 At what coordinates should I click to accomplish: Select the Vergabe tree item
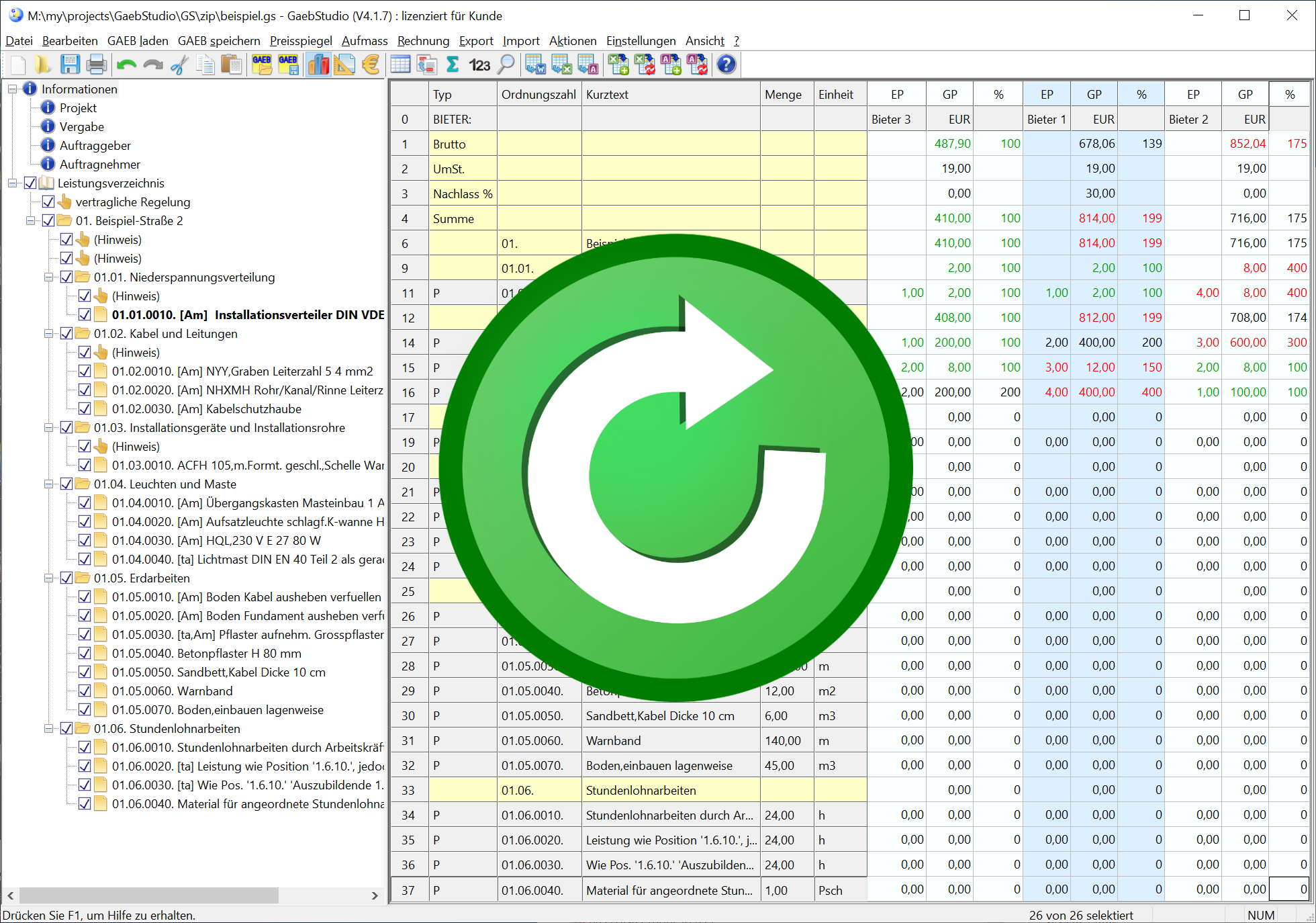[82, 126]
